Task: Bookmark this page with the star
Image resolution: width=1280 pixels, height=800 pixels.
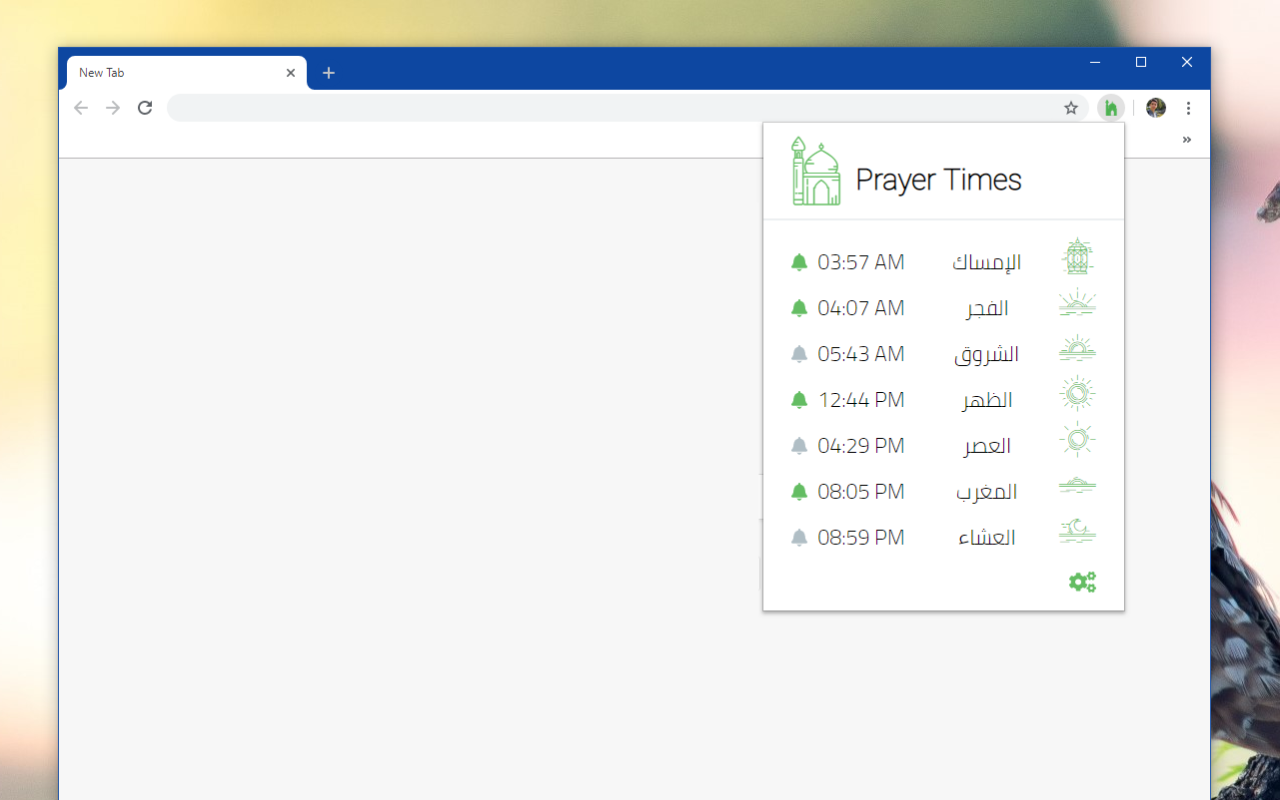Action: pyautogui.click(x=1071, y=108)
